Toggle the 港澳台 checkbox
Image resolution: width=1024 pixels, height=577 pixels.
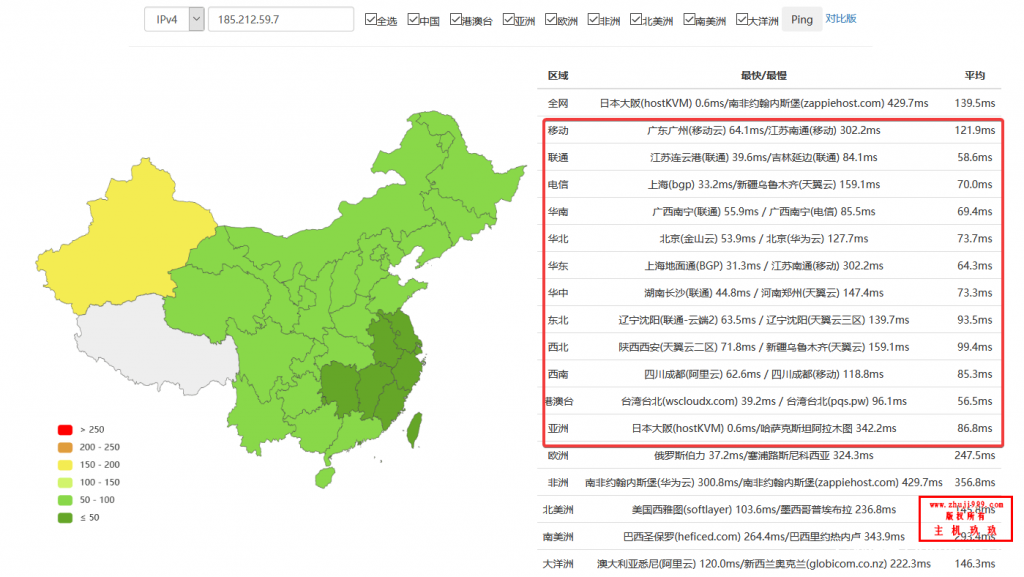(x=456, y=19)
